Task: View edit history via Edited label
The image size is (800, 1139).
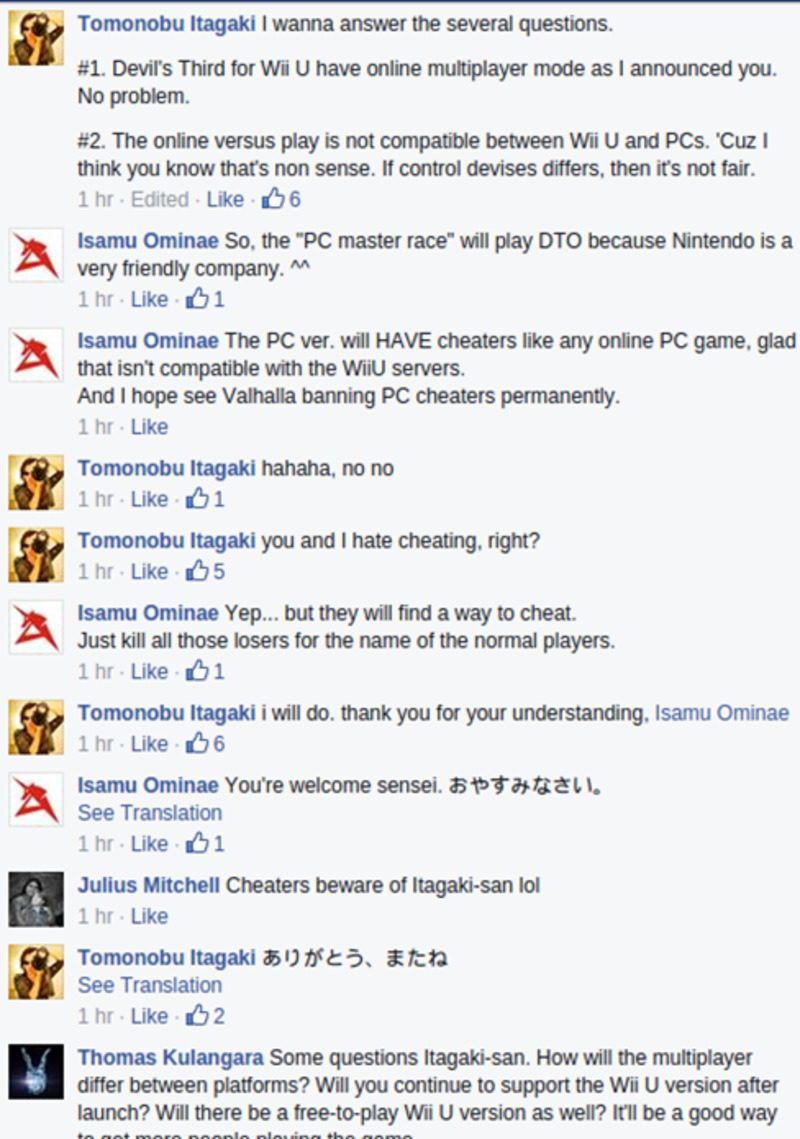Action: coord(159,199)
